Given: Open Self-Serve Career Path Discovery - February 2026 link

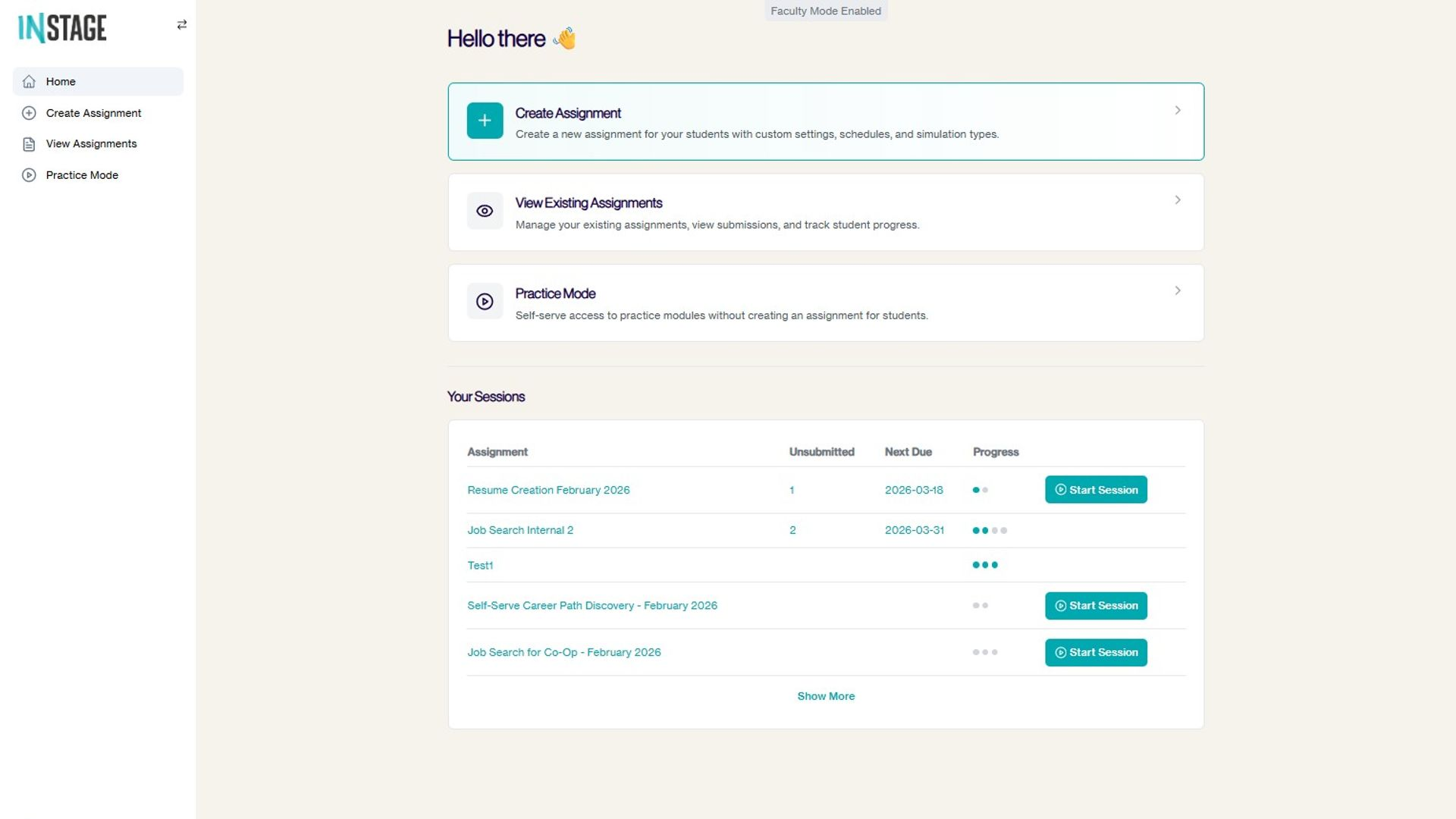Looking at the screenshot, I should click(592, 606).
